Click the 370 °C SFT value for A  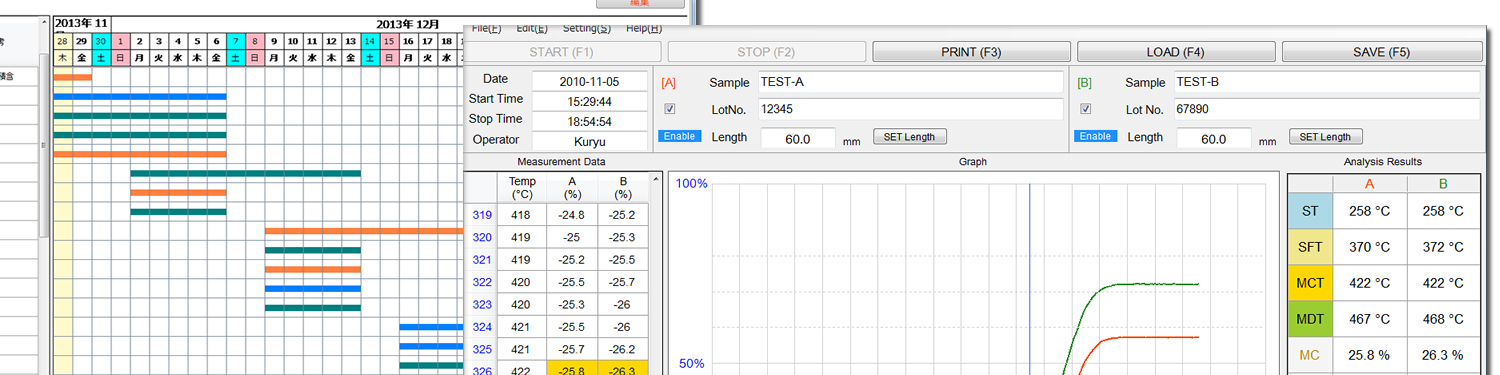pyautogui.click(x=1369, y=247)
